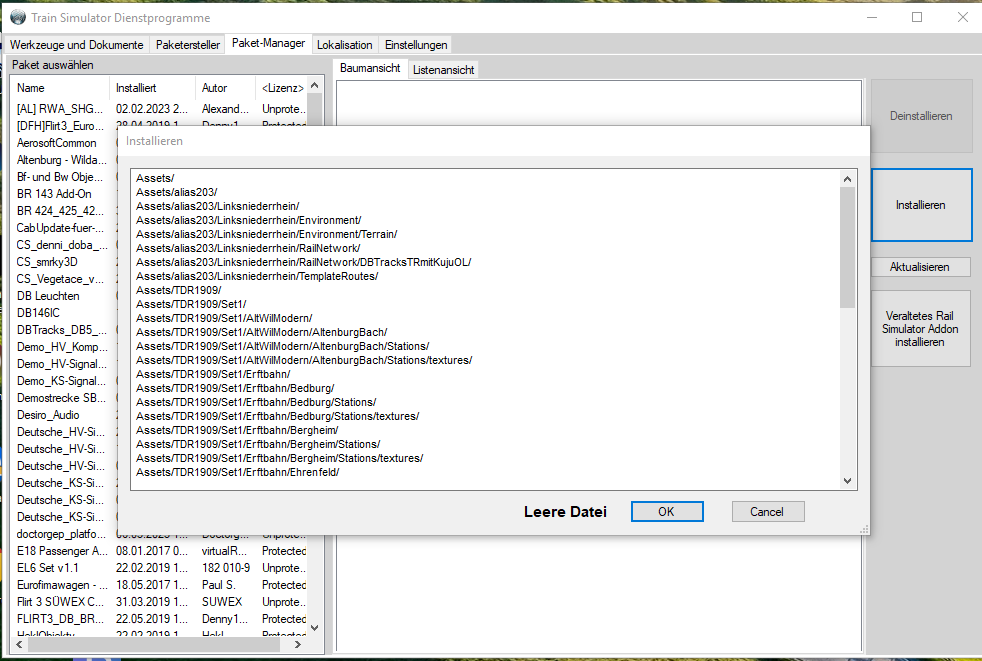Click Assets/TDR1909/Set1/Erftbahn/Ehrenfeld/ entry
The height and width of the screenshot is (661, 982).
237,472
